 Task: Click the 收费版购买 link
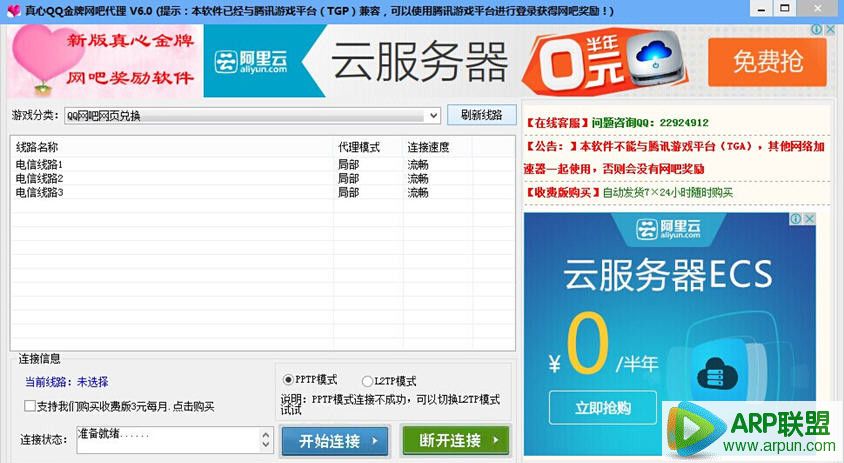[629, 192]
